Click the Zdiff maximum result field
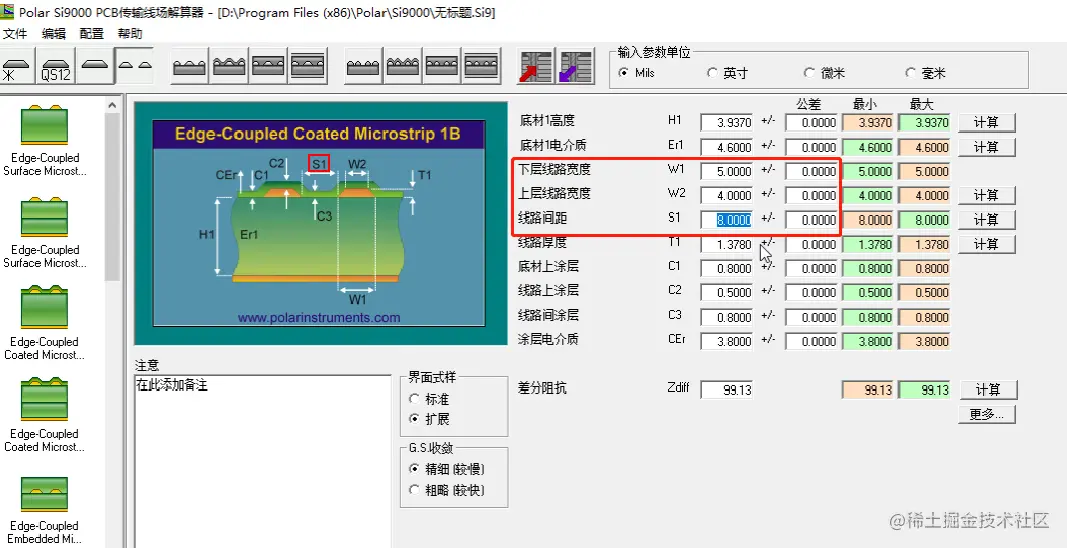 click(924, 390)
